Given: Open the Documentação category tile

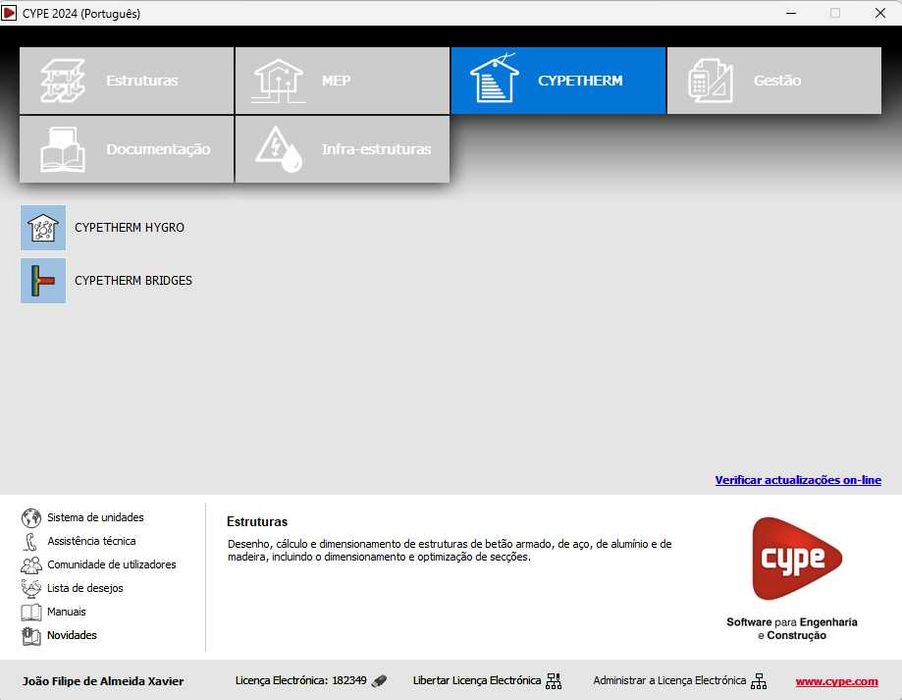Looking at the screenshot, I should coord(127,149).
